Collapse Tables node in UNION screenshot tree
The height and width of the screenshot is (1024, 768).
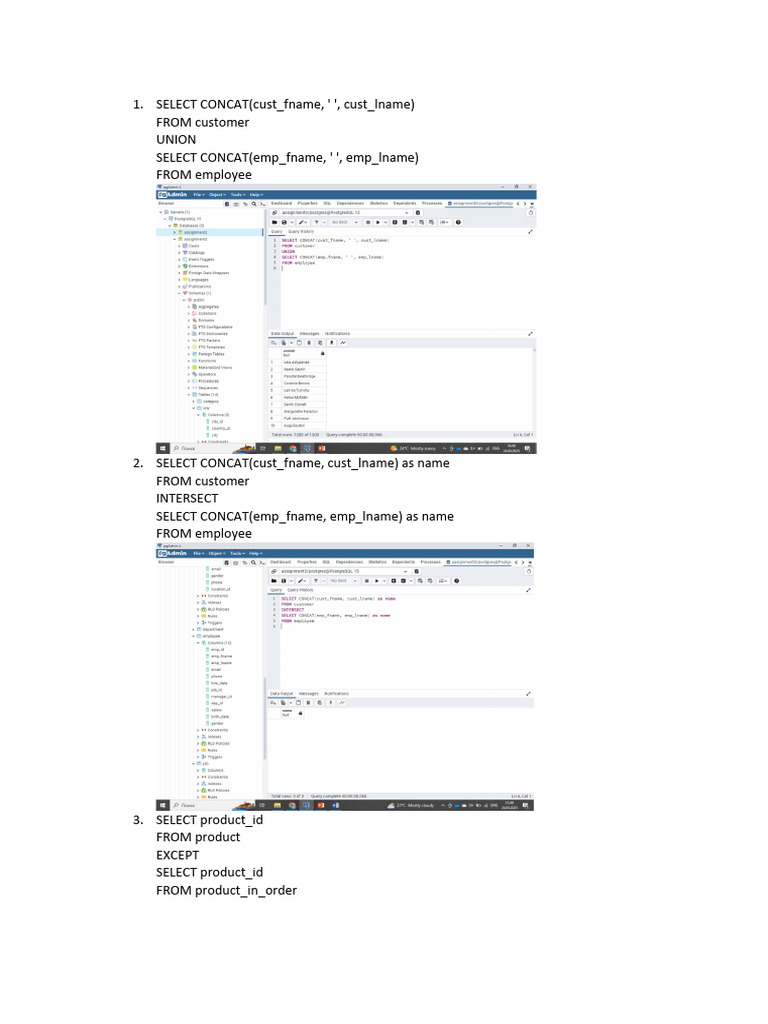(189, 394)
